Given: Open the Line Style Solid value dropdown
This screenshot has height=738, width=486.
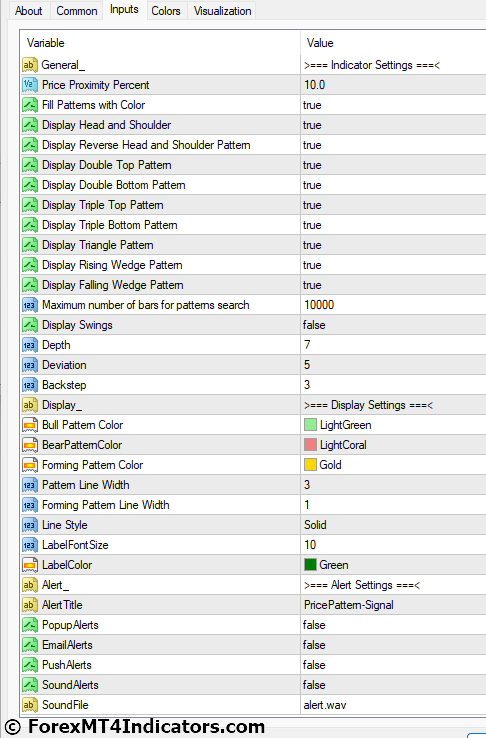Looking at the screenshot, I should (393, 525).
